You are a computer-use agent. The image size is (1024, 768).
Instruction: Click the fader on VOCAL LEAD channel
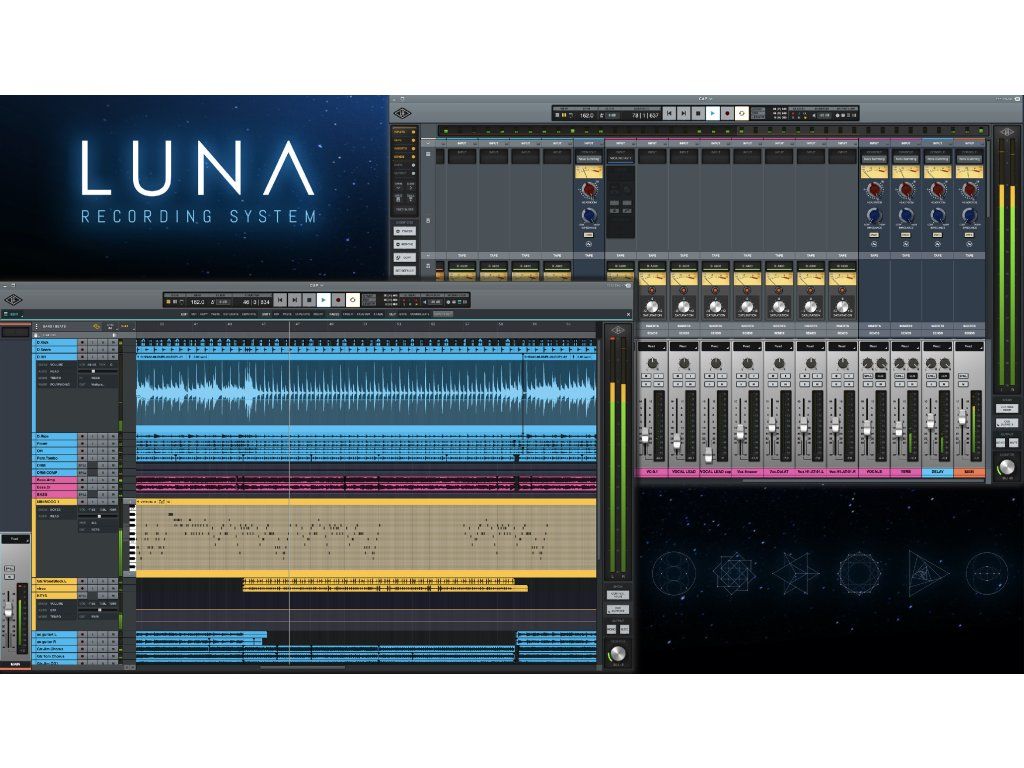coord(677,441)
